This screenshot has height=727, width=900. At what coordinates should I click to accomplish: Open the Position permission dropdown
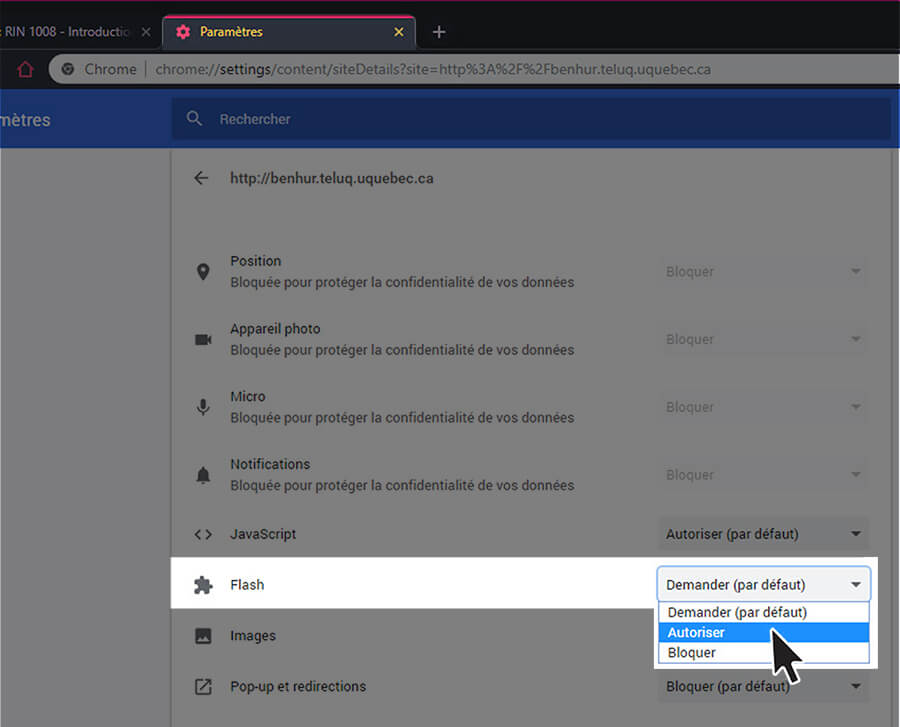pyautogui.click(x=763, y=271)
